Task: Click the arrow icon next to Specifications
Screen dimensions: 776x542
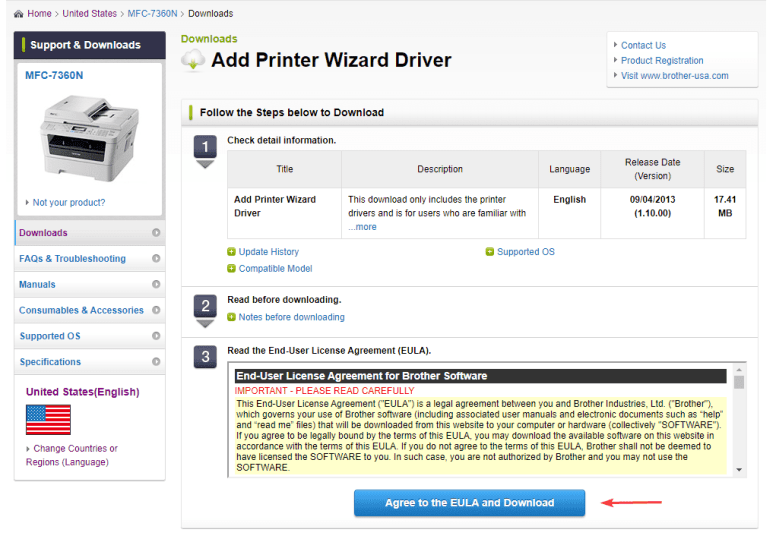Action: [156, 362]
